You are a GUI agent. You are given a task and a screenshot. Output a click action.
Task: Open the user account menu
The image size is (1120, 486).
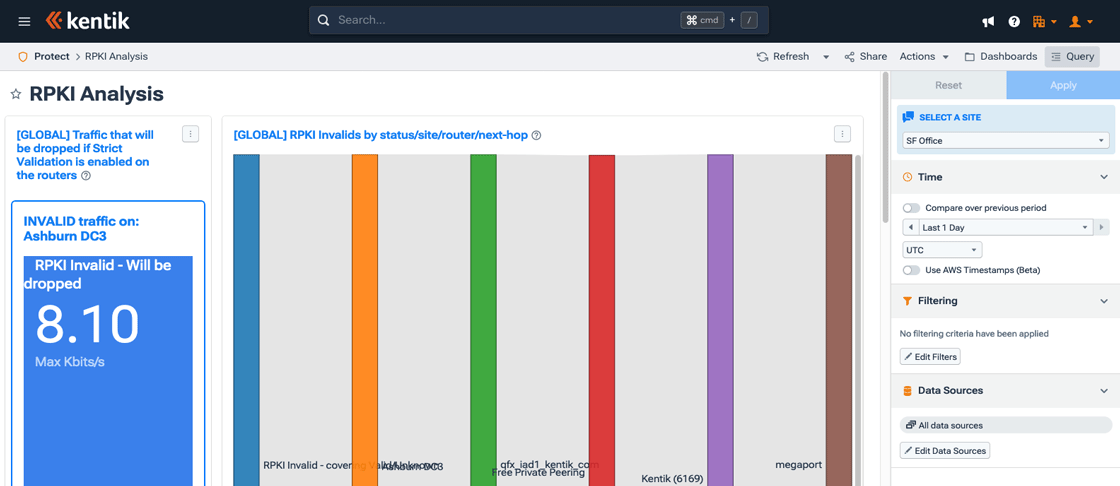[x=1081, y=21]
